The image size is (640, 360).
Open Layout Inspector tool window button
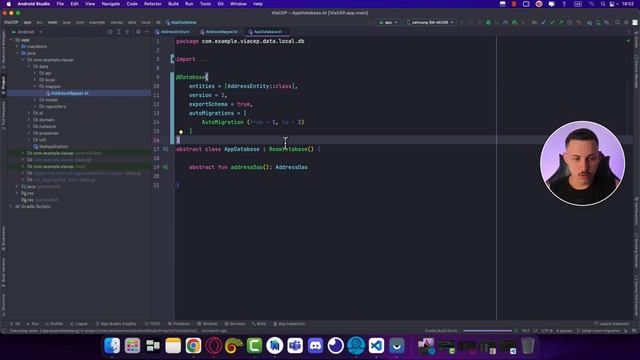coord(612,324)
